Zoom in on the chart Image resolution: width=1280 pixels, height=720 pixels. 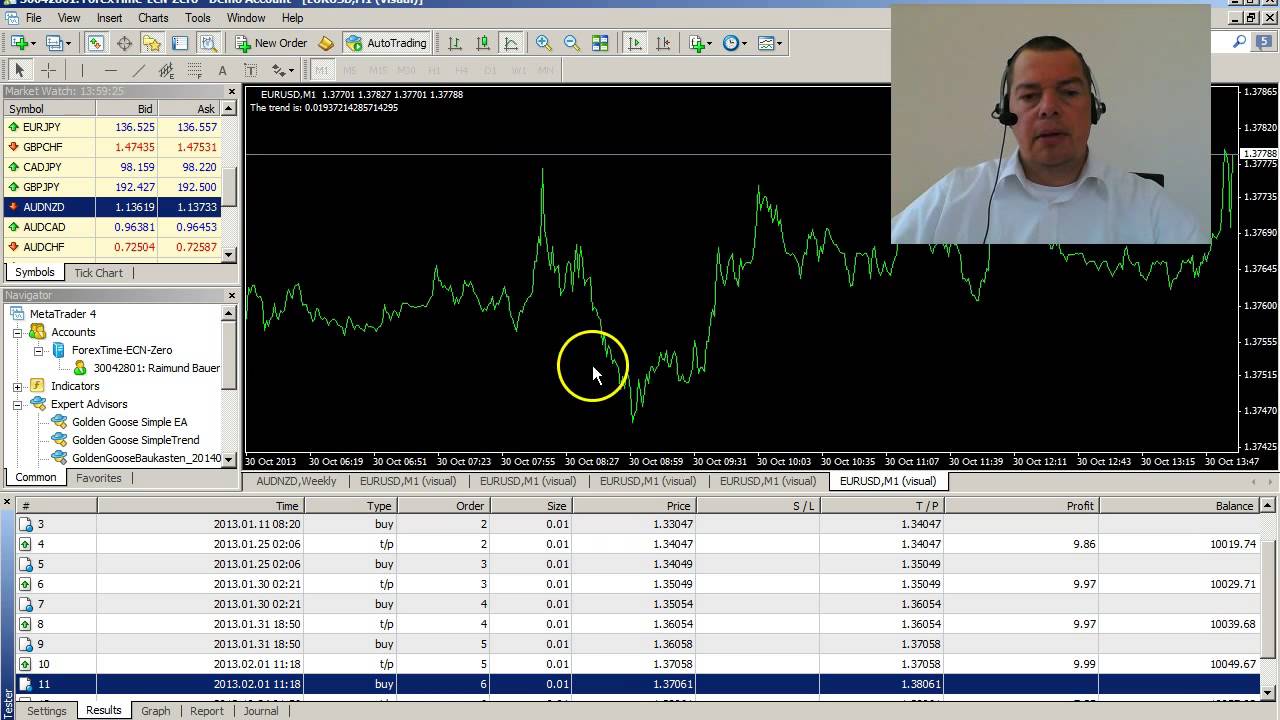(x=543, y=43)
